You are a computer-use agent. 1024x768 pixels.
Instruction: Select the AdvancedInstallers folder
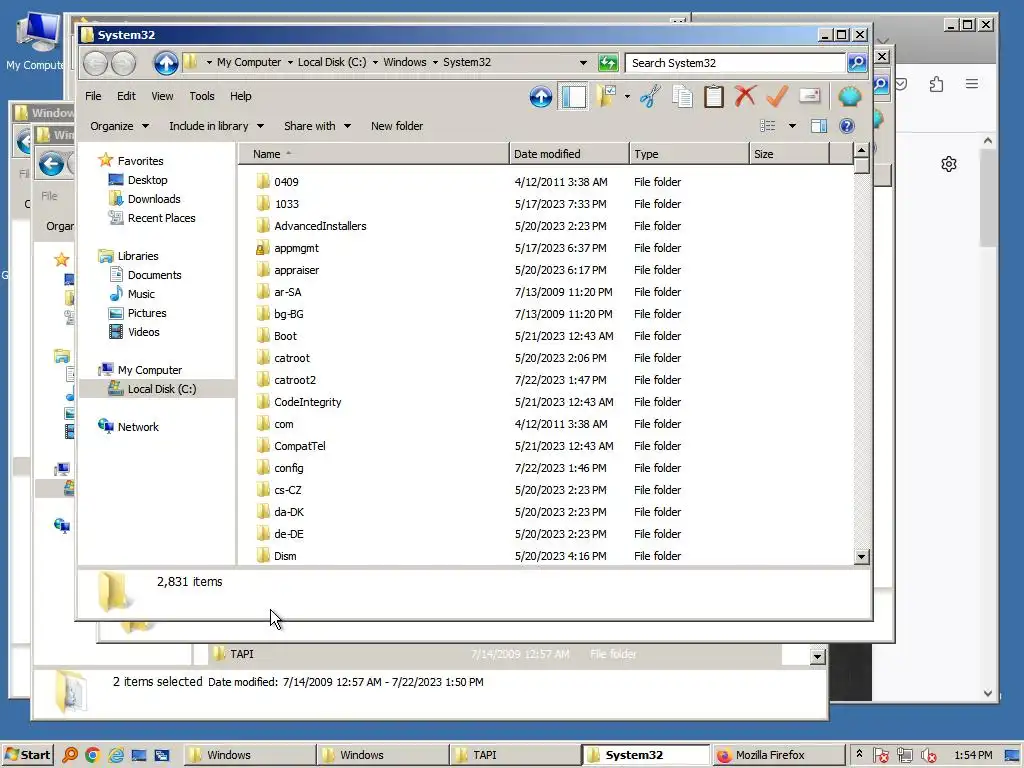point(320,226)
